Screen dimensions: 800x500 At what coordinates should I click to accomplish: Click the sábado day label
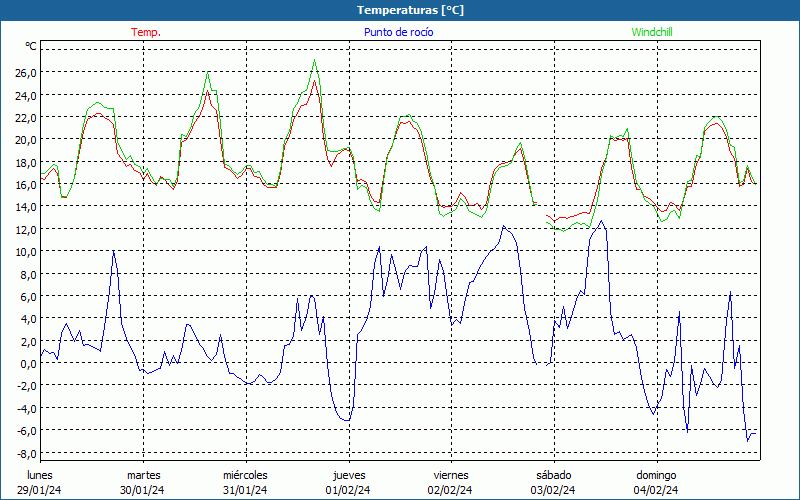pyautogui.click(x=554, y=475)
